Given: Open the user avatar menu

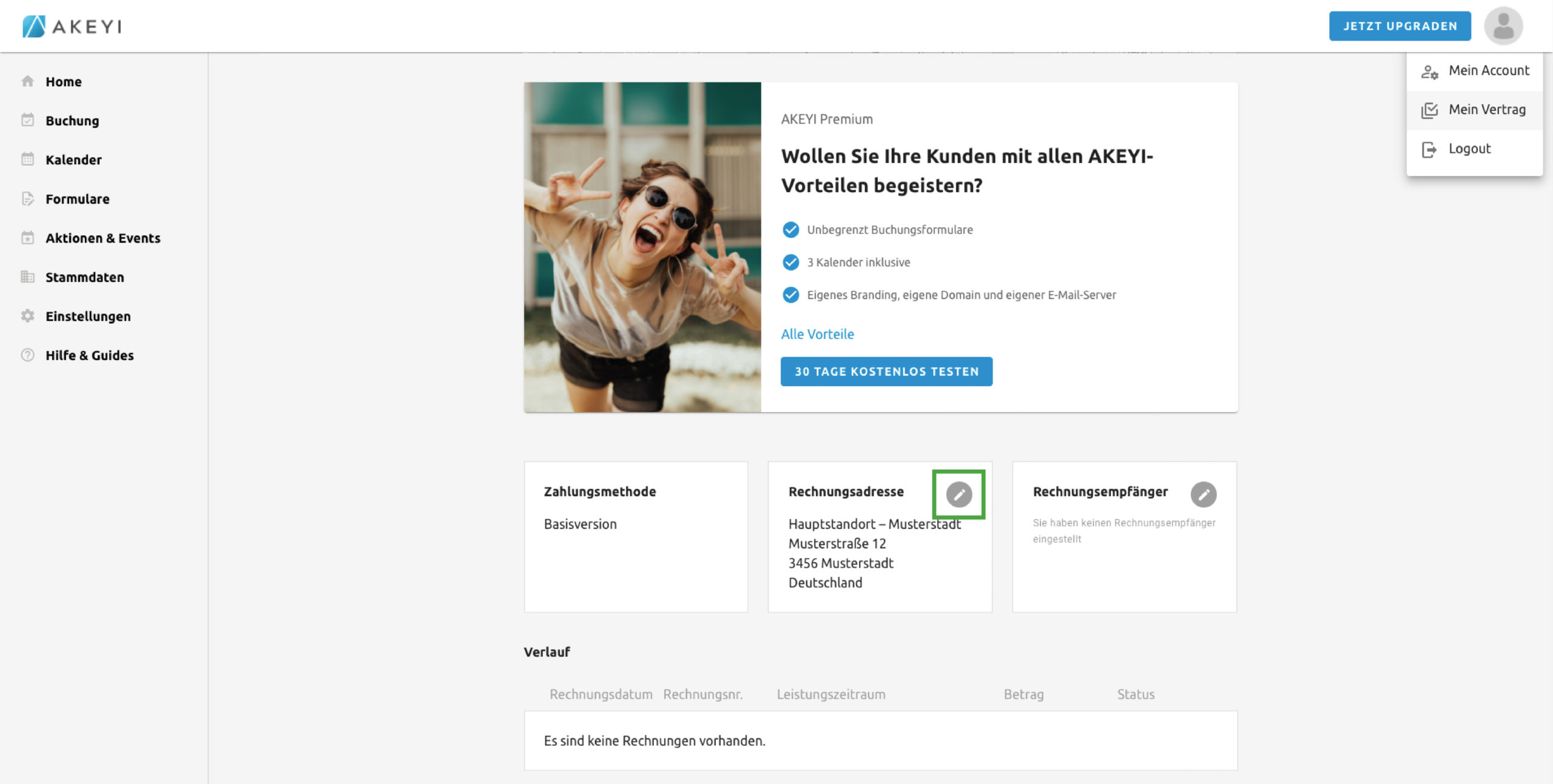Looking at the screenshot, I should [1503, 26].
